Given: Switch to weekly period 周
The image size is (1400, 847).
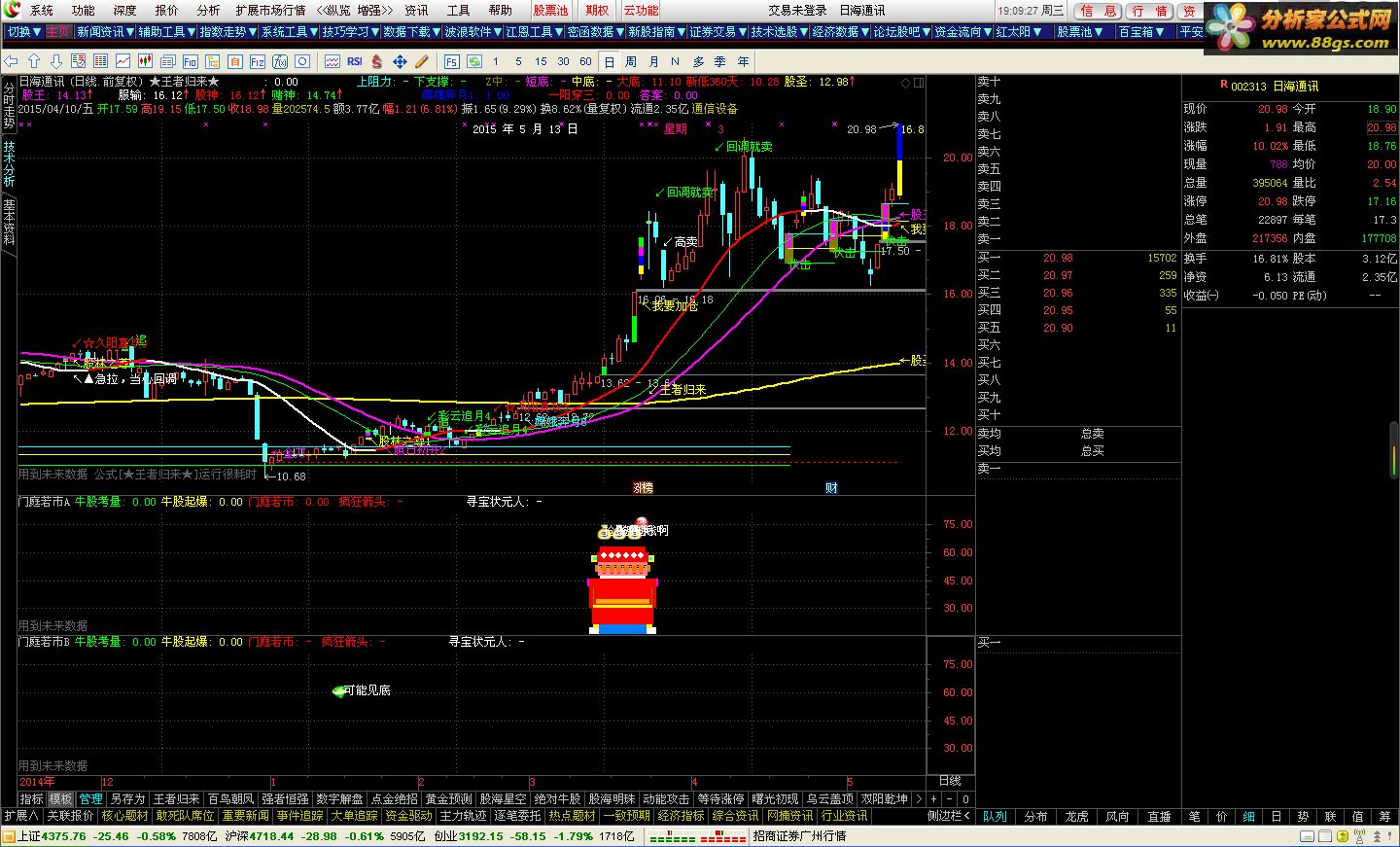Looking at the screenshot, I should tap(631, 61).
